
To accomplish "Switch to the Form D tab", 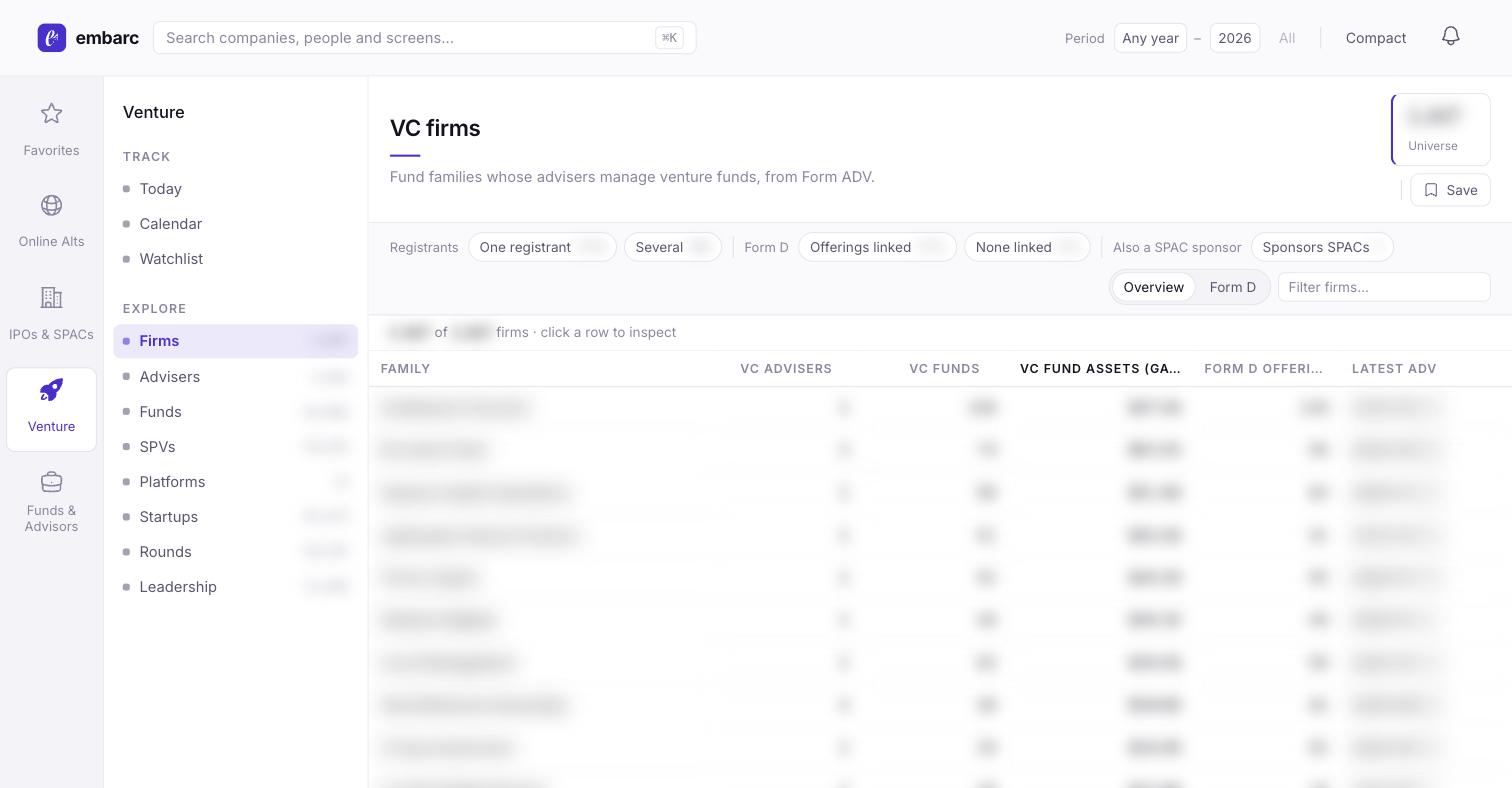I will tap(1233, 287).
